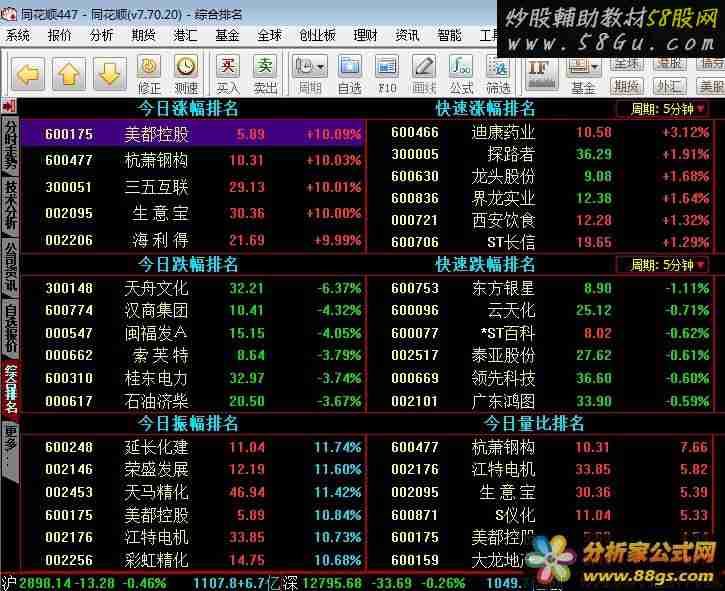Click the 修正 toolbar icon
The height and width of the screenshot is (591, 725).
(x=149, y=74)
